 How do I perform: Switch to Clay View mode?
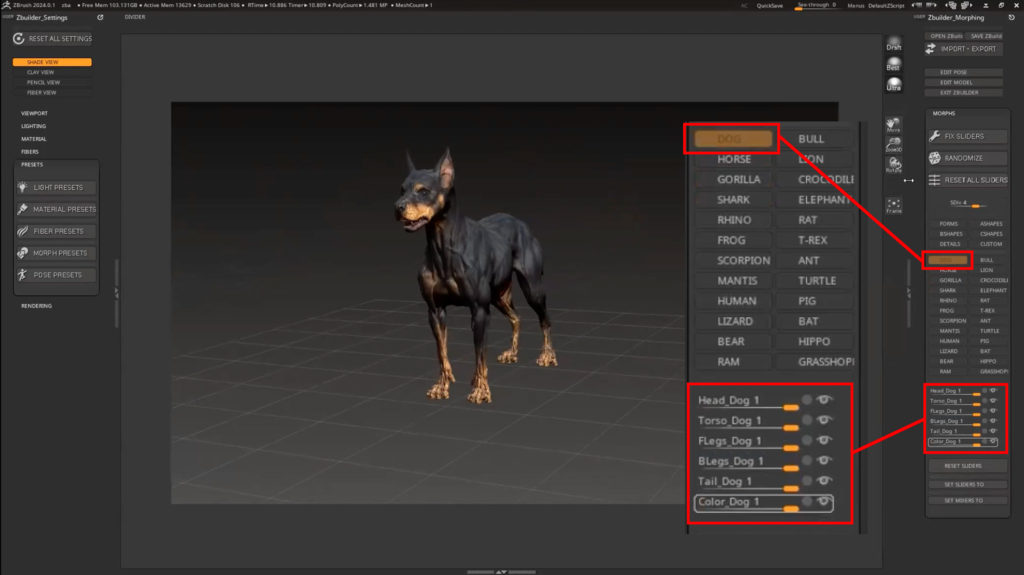[x=42, y=72]
